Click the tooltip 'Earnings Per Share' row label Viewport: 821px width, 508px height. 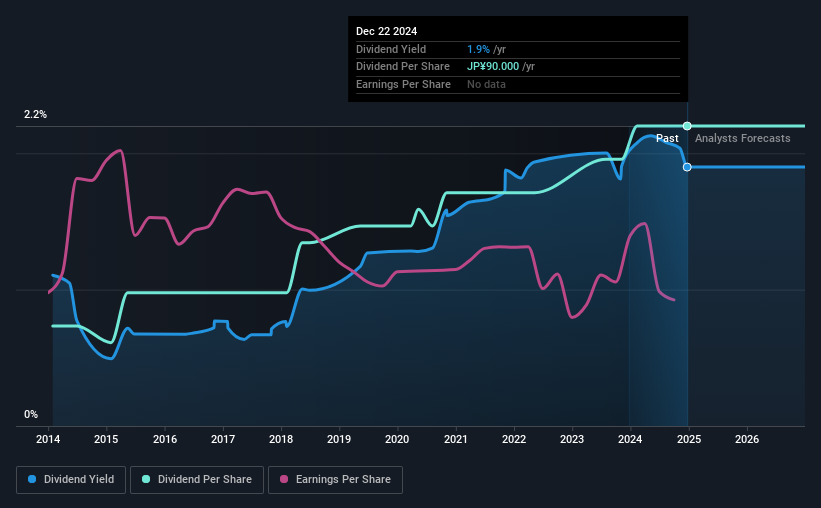pos(403,84)
